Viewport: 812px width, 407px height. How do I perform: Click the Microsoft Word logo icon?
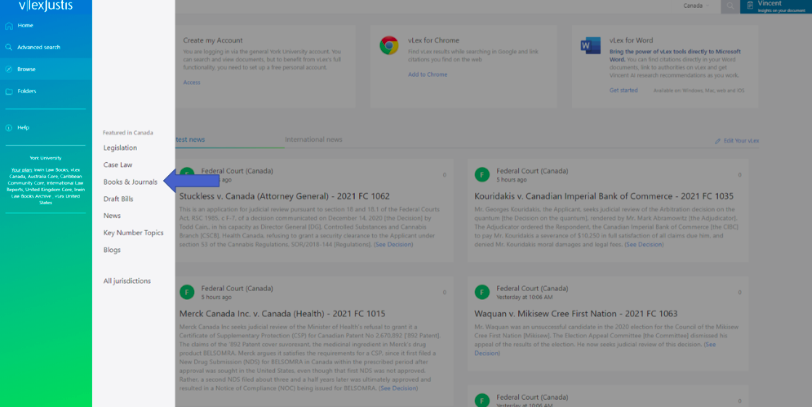pyautogui.click(x=590, y=46)
